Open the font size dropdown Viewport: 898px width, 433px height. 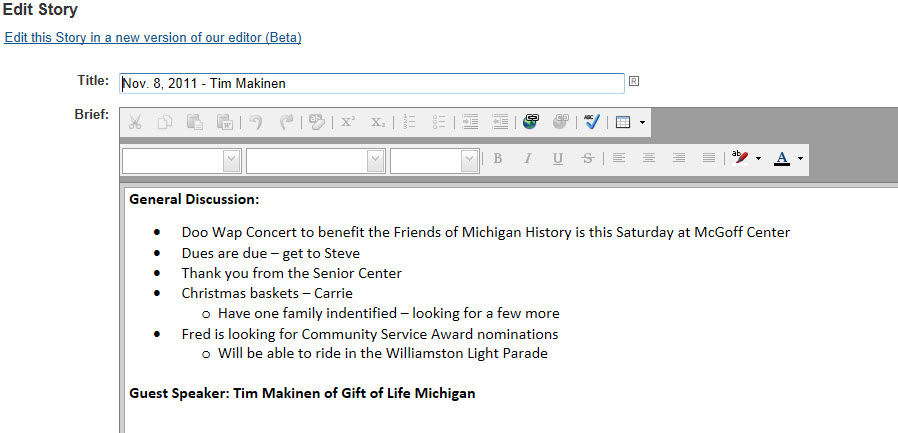(x=435, y=161)
